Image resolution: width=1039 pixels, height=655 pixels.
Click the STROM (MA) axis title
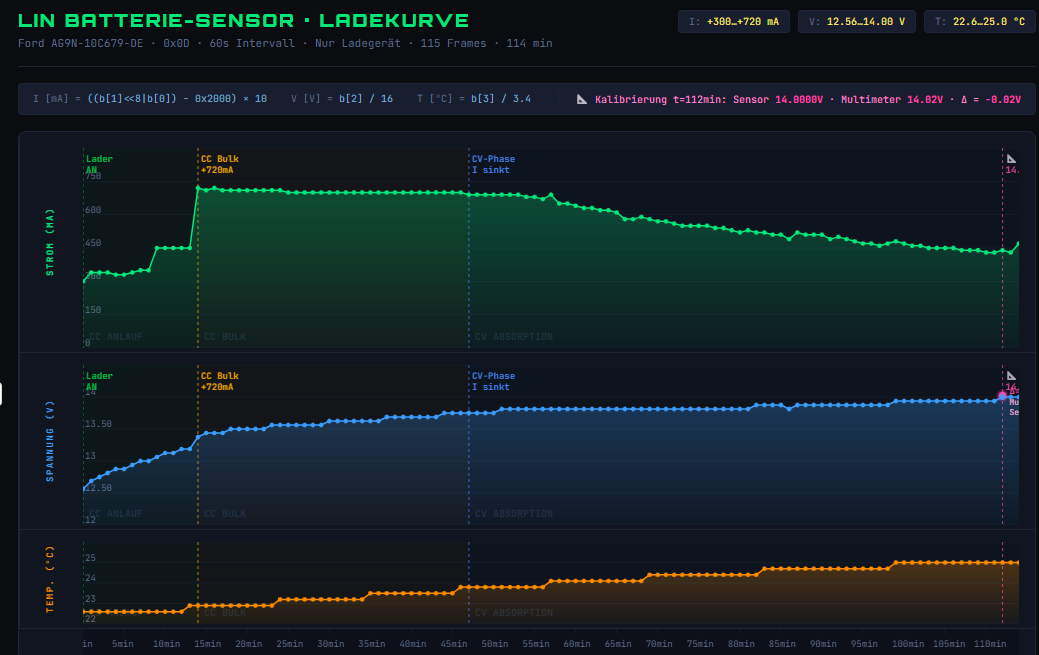(51, 241)
